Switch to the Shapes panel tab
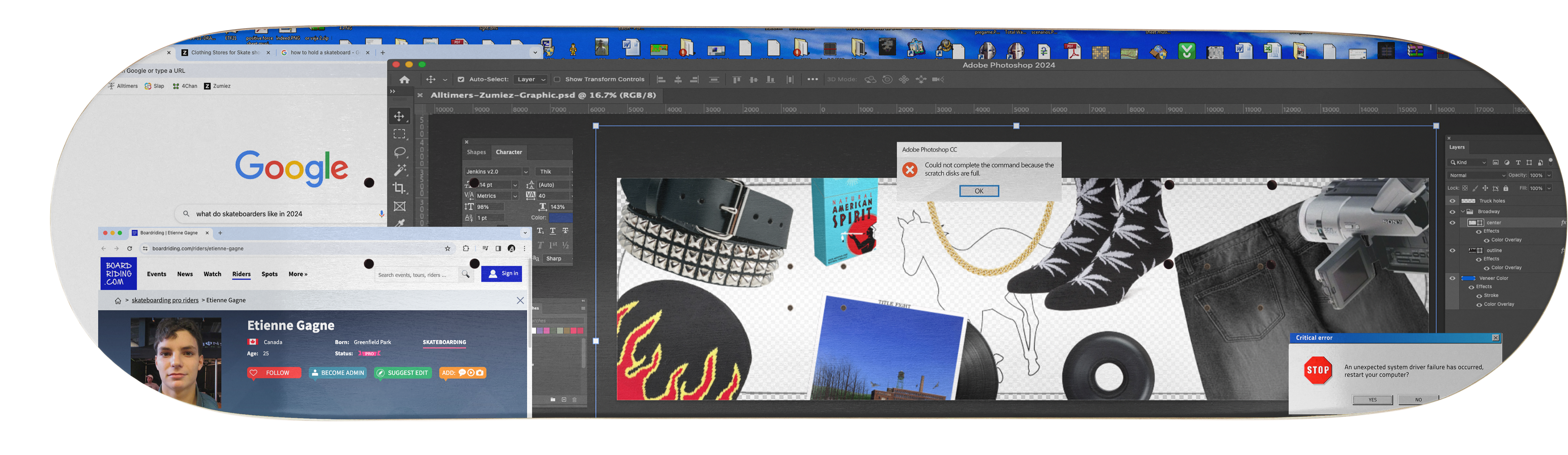 click(476, 152)
